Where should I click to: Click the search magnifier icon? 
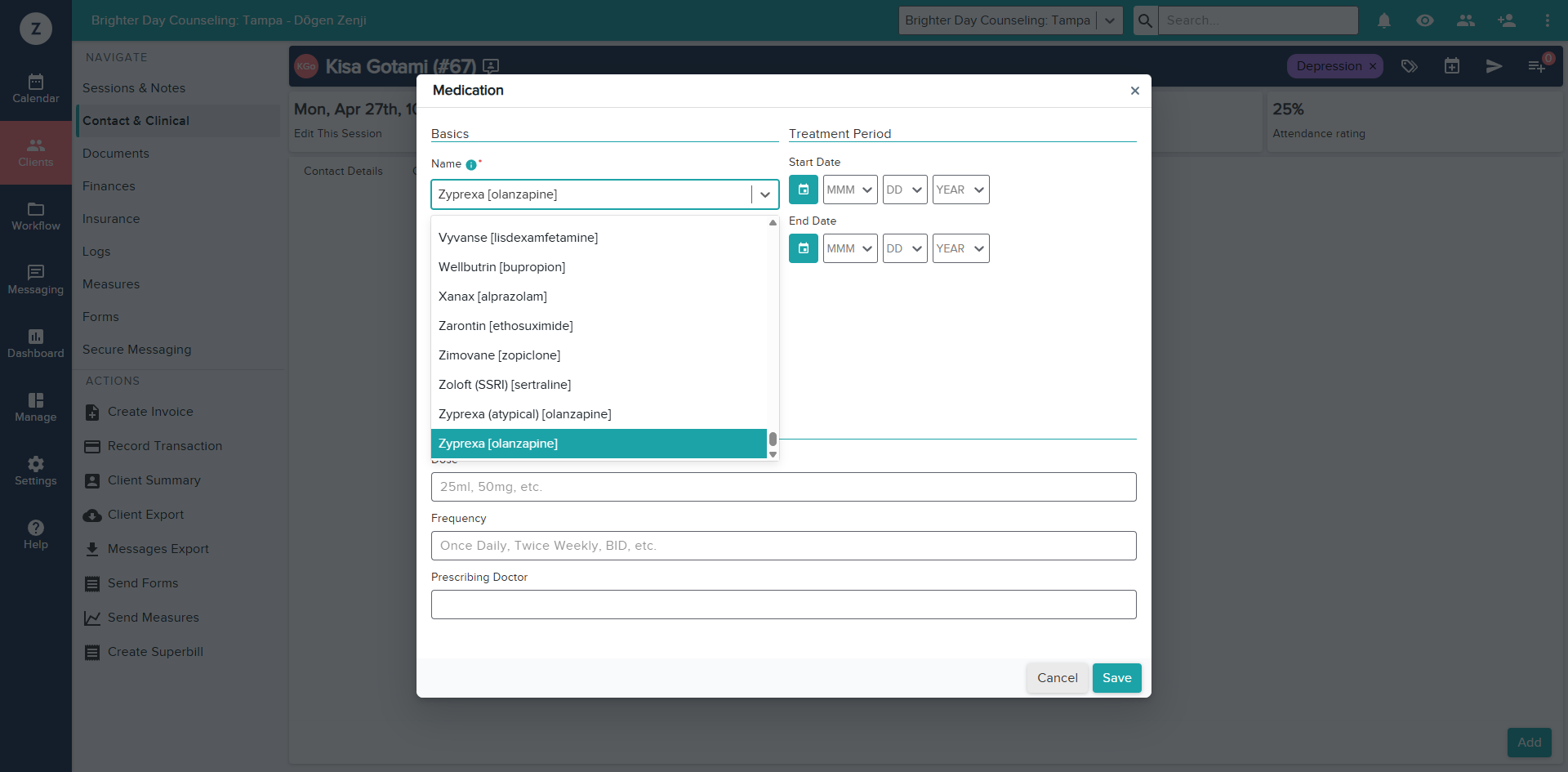coord(1145,20)
